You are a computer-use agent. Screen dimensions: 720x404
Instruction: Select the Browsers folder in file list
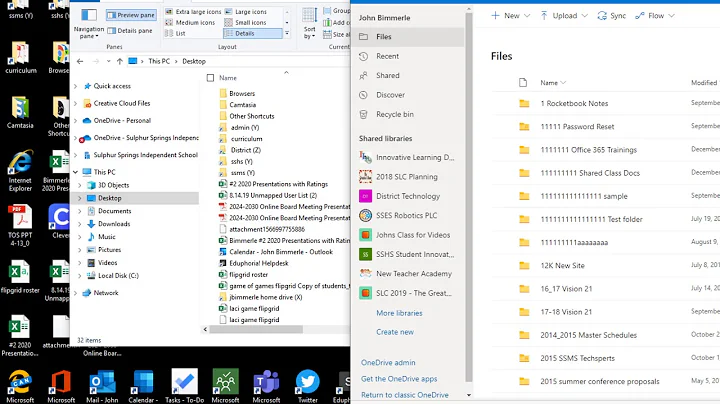coord(242,93)
